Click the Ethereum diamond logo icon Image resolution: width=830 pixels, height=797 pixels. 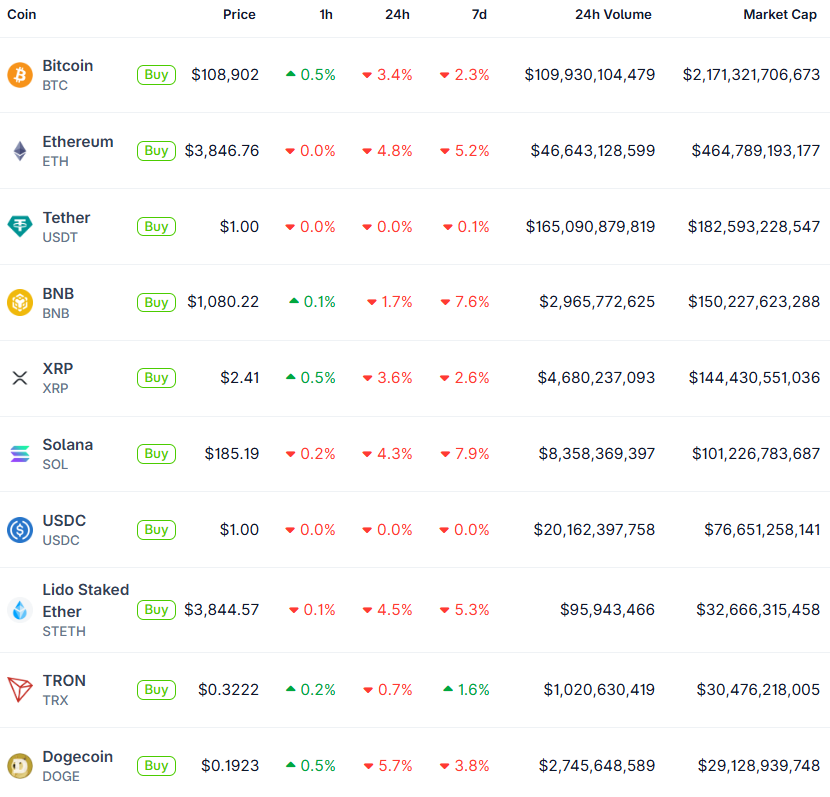click(x=20, y=151)
